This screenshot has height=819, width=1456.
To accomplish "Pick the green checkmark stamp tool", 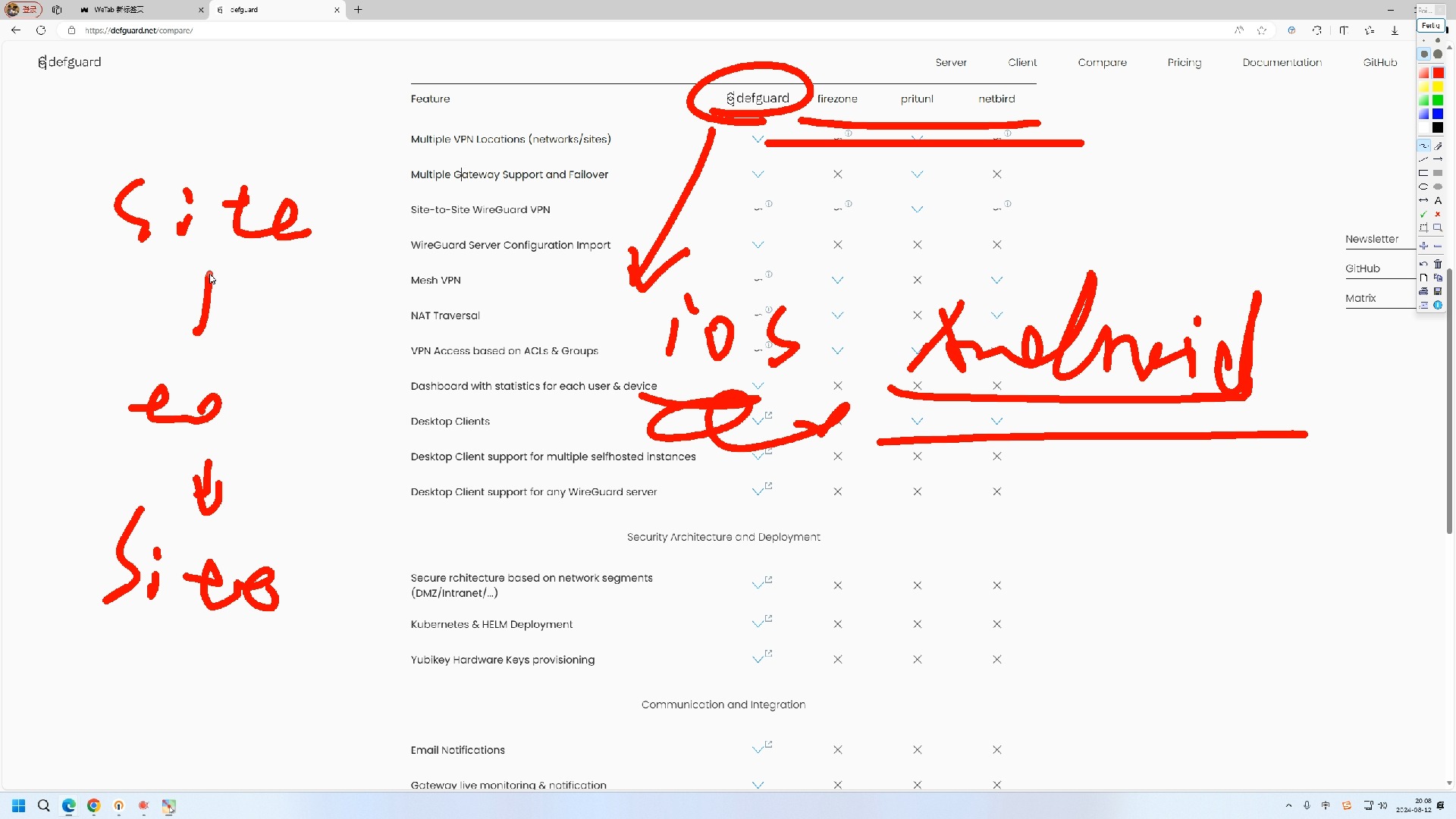I will [1423, 215].
